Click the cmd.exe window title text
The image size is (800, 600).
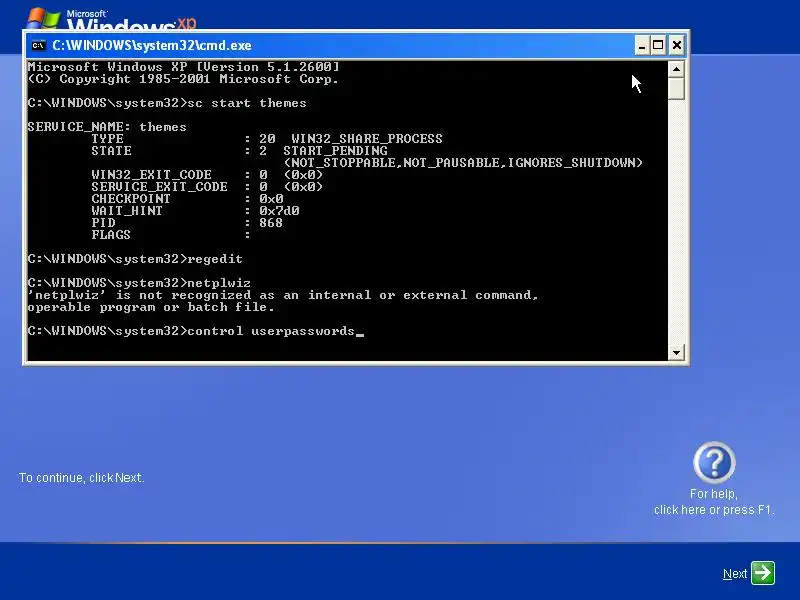(x=152, y=45)
